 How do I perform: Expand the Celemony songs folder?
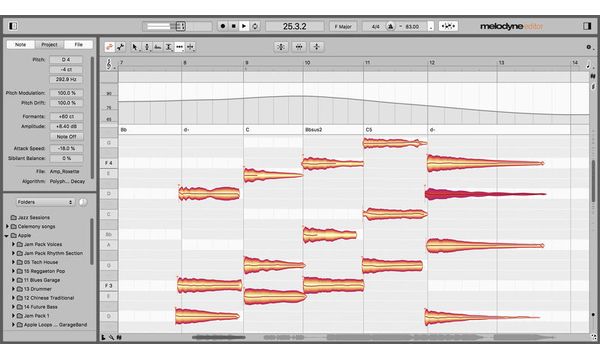[x=7, y=226]
